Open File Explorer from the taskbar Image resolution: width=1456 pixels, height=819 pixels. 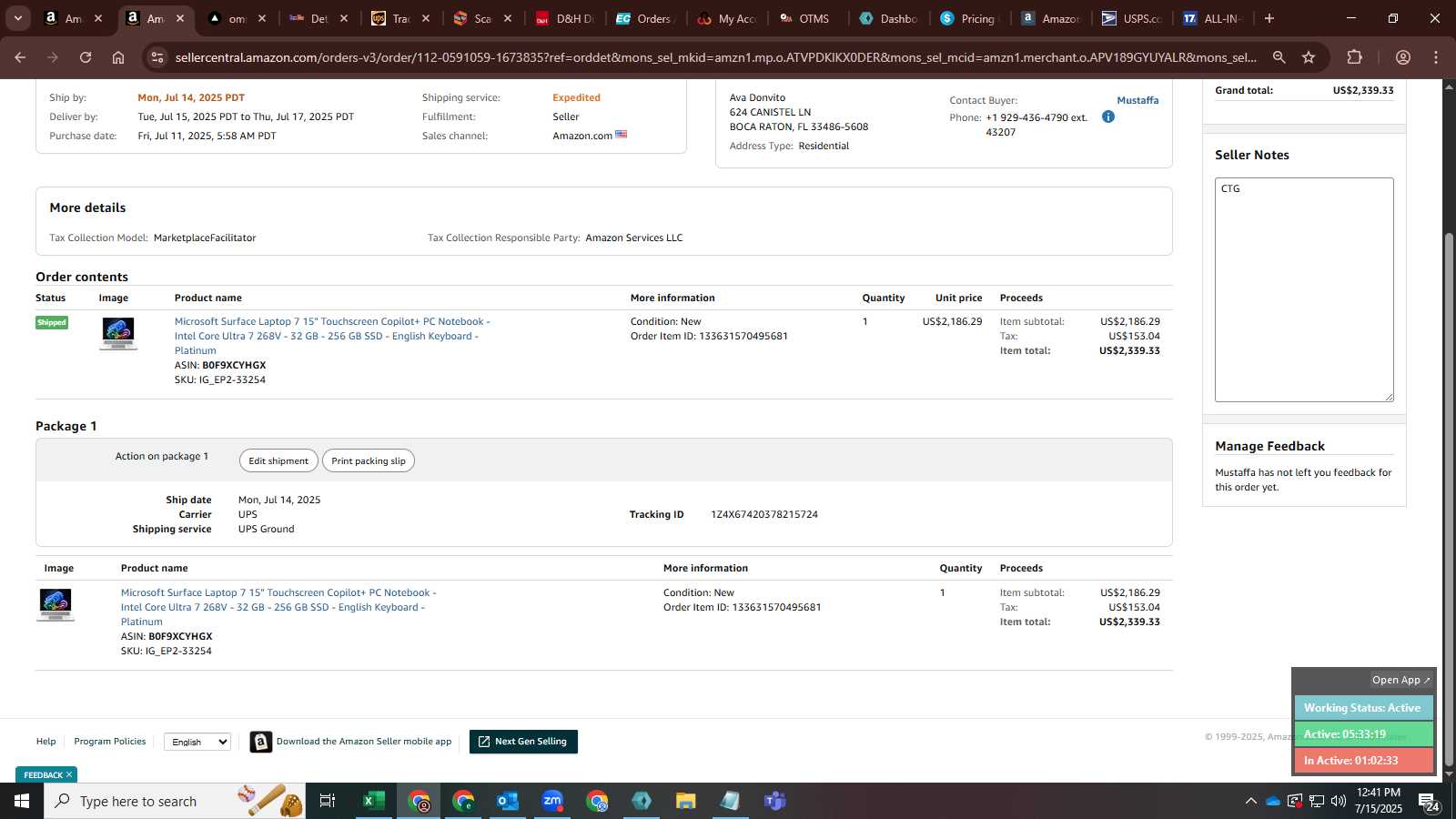685,801
